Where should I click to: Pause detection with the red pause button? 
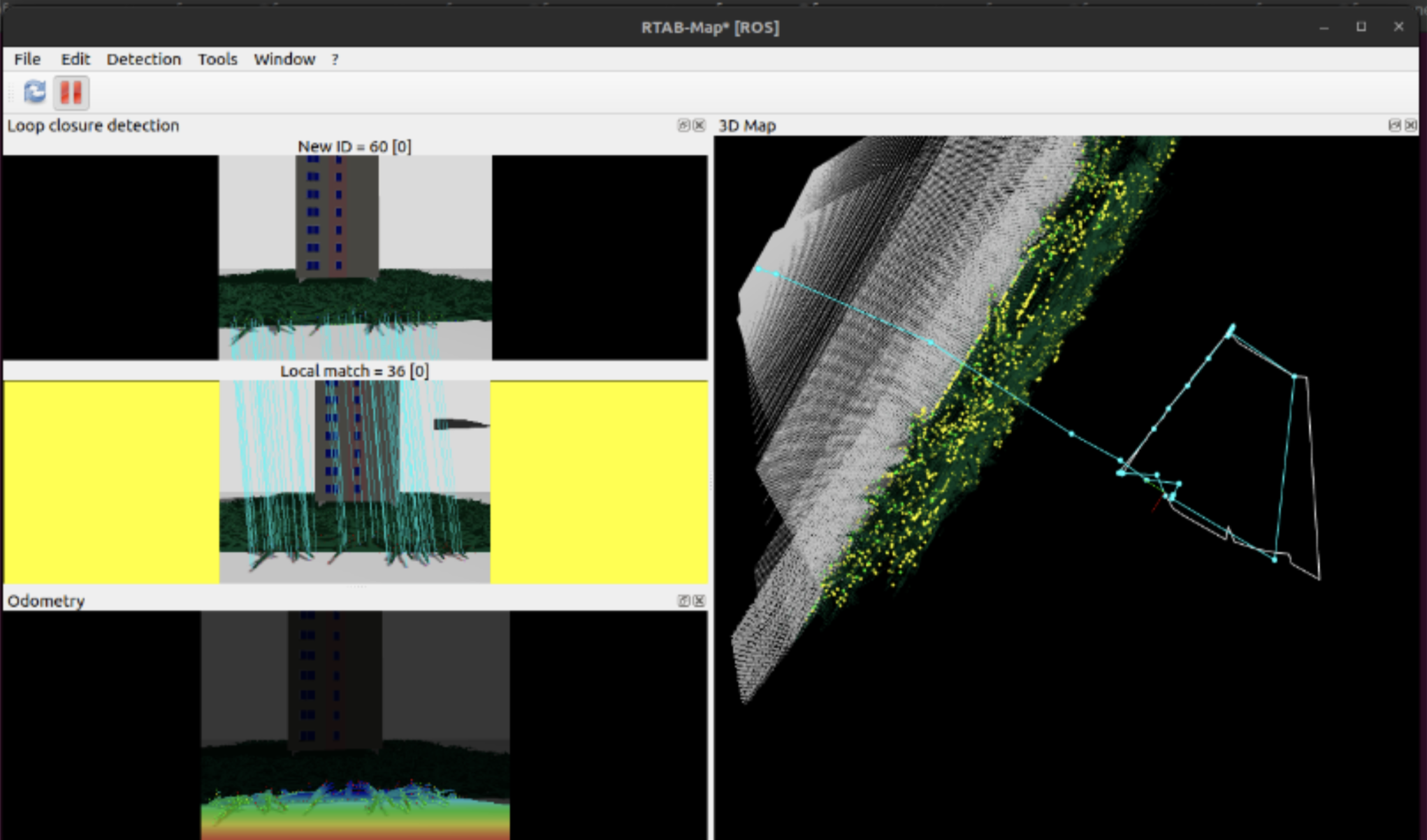point(71,92)
